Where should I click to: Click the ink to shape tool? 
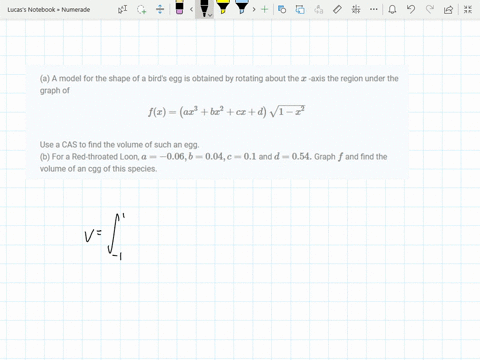point(300,9)
